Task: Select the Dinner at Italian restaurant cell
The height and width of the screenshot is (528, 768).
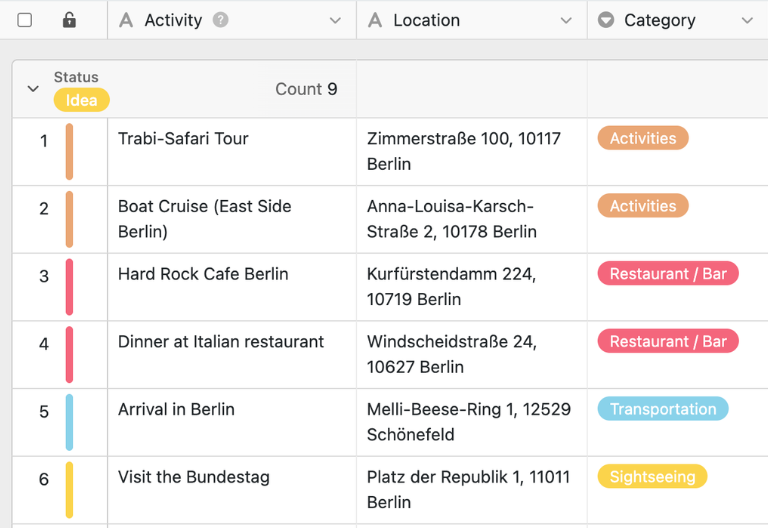Action: click(x=232, y=355)
